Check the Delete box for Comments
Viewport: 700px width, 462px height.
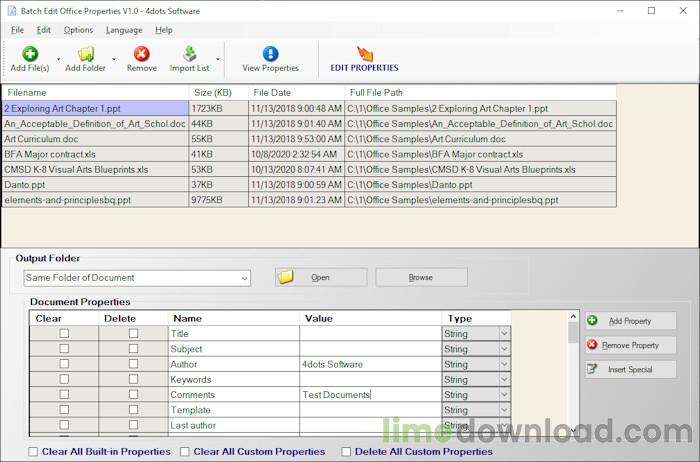pyautogui.click(x=133, y=394)
